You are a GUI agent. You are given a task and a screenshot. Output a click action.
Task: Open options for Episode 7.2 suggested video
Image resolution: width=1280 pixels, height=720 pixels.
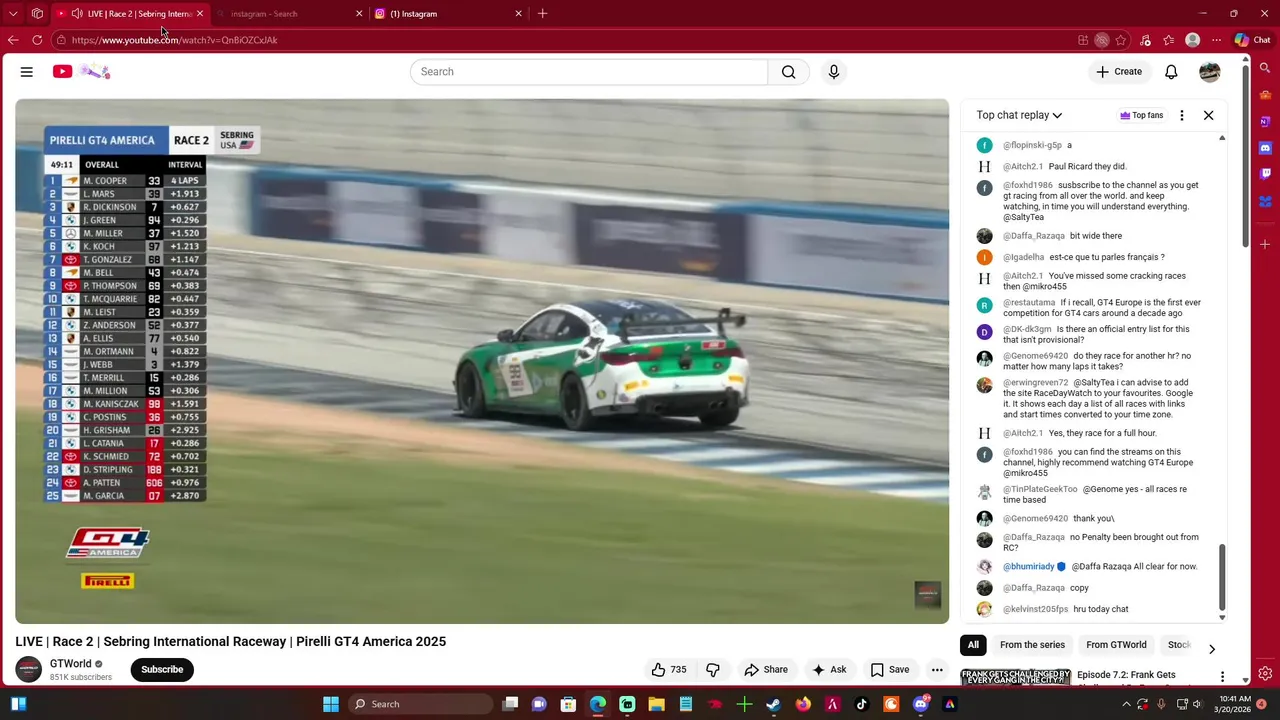pos(1222,676)
